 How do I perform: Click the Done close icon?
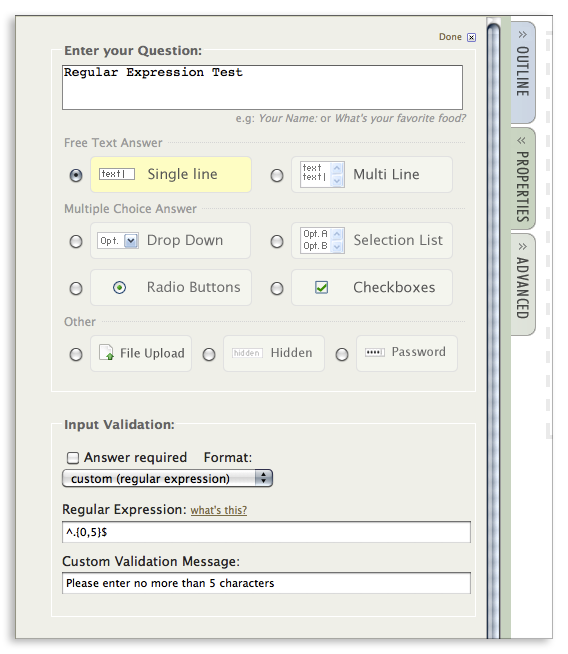(x=471, y=38)
